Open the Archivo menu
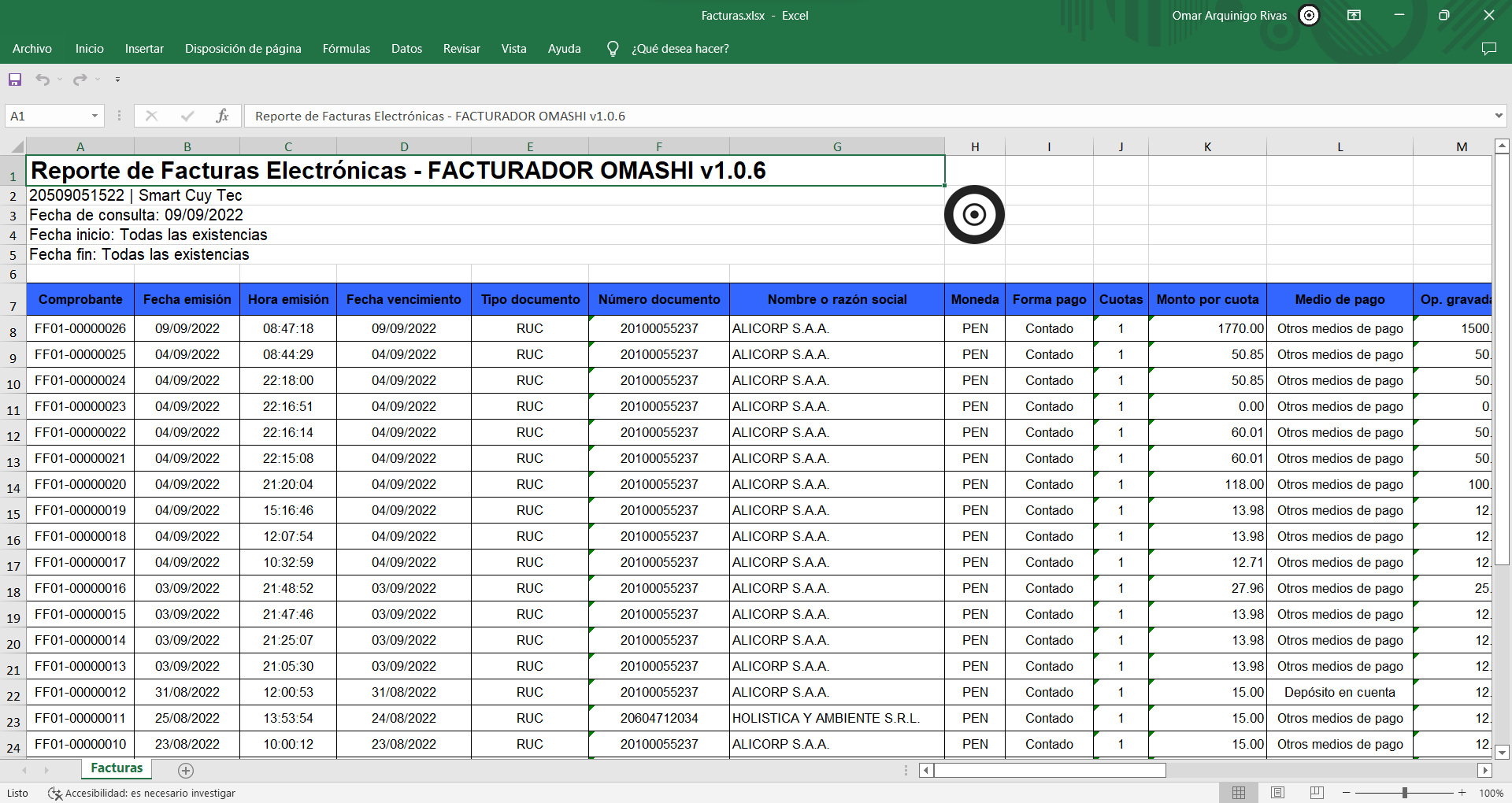This screenshot has height=803, width=1512. 32,49
